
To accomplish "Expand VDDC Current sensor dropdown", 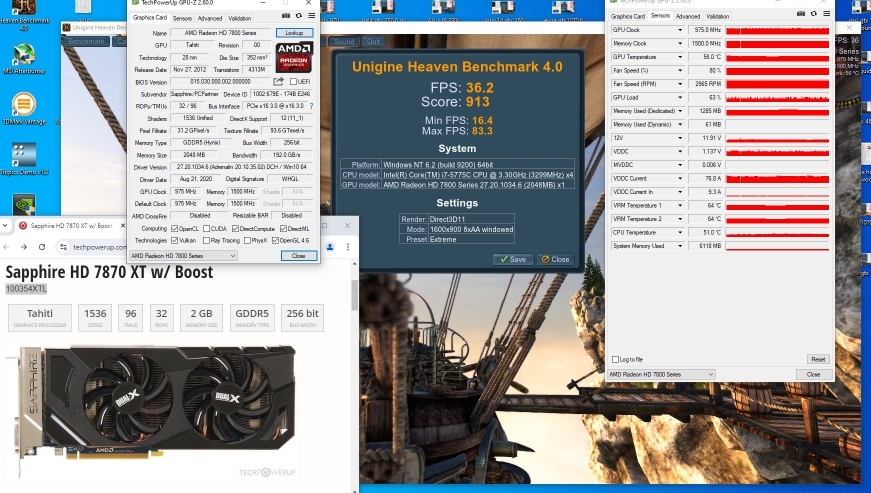I will pyautogui.click(x=680, y=178).
